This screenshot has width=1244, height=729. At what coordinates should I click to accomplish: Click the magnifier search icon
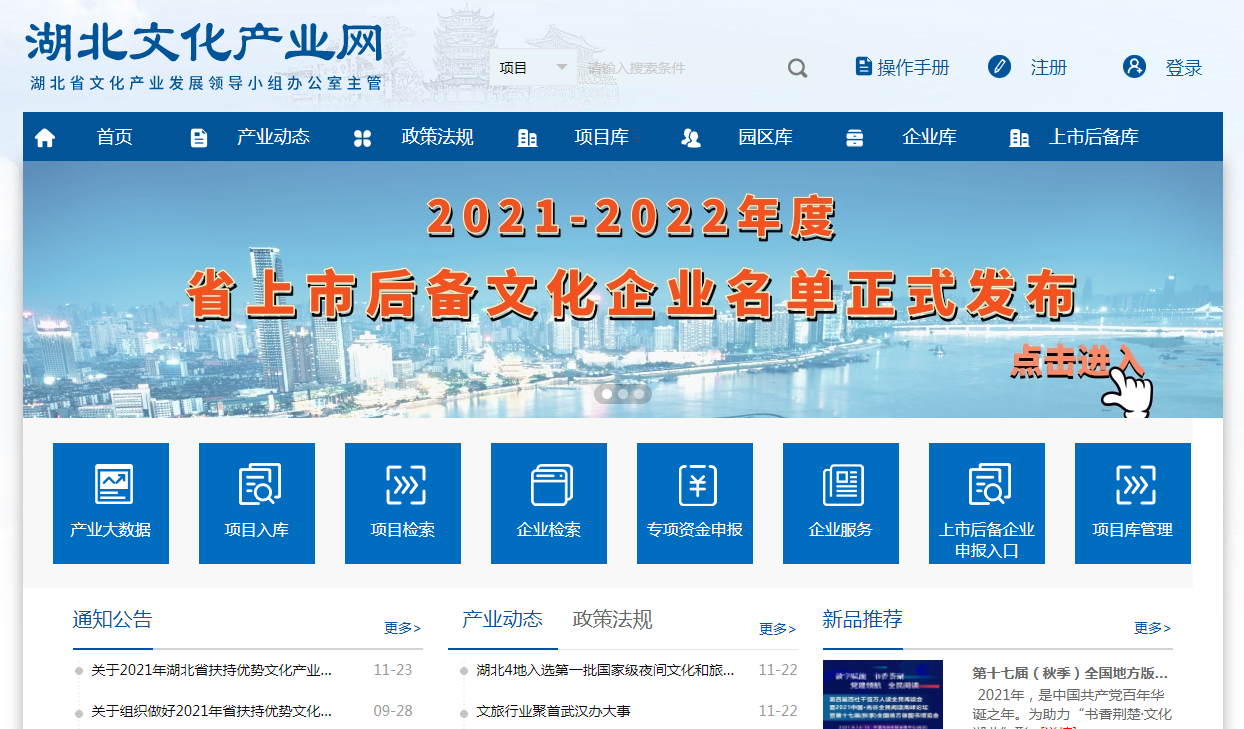coord(797,68)
